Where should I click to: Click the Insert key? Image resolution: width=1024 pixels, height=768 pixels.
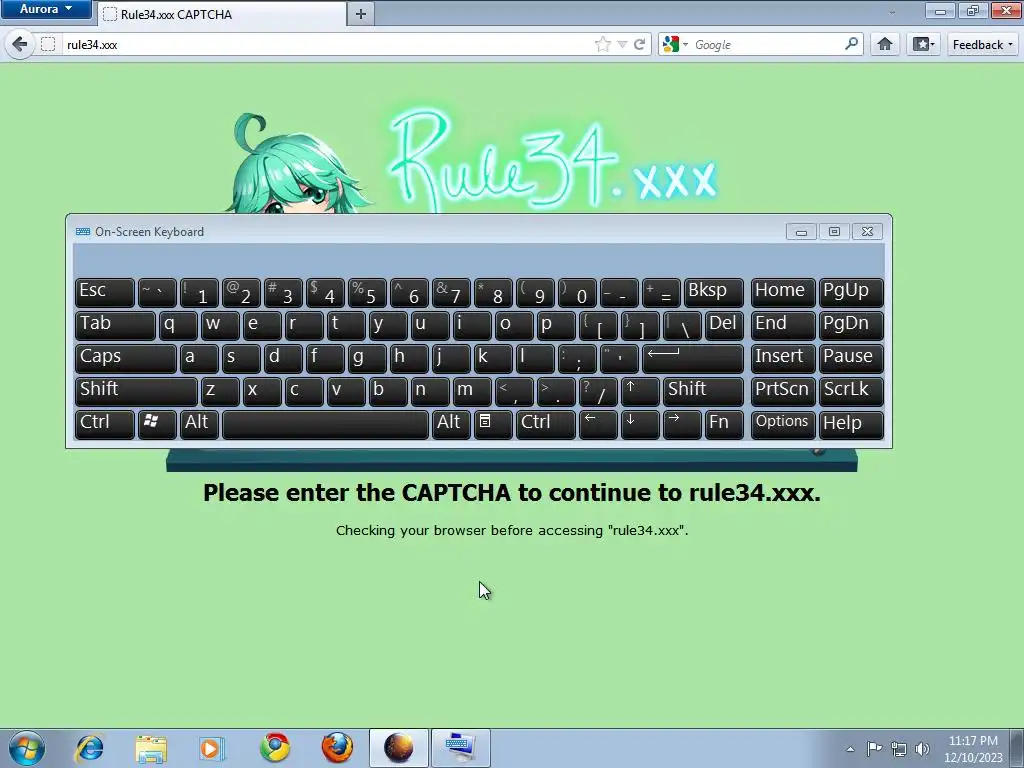click(x=782, y=358)
